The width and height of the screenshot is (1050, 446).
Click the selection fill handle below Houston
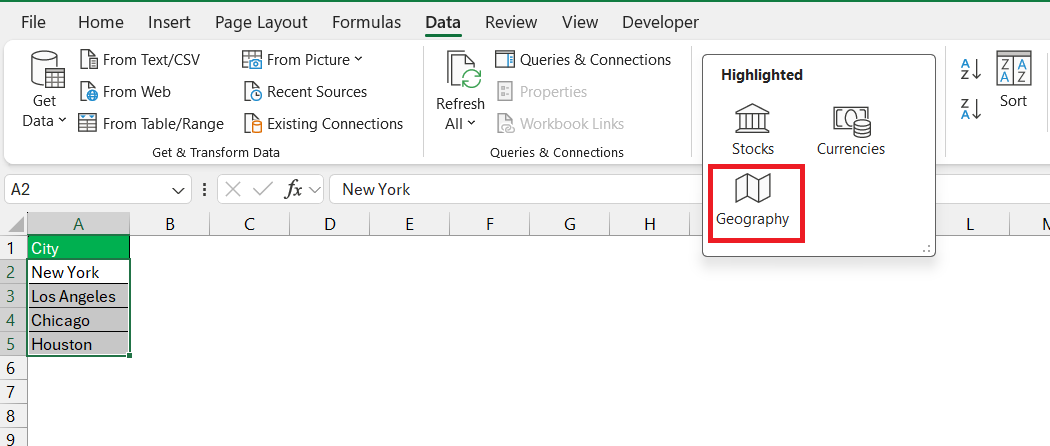(x=129, y=356)
